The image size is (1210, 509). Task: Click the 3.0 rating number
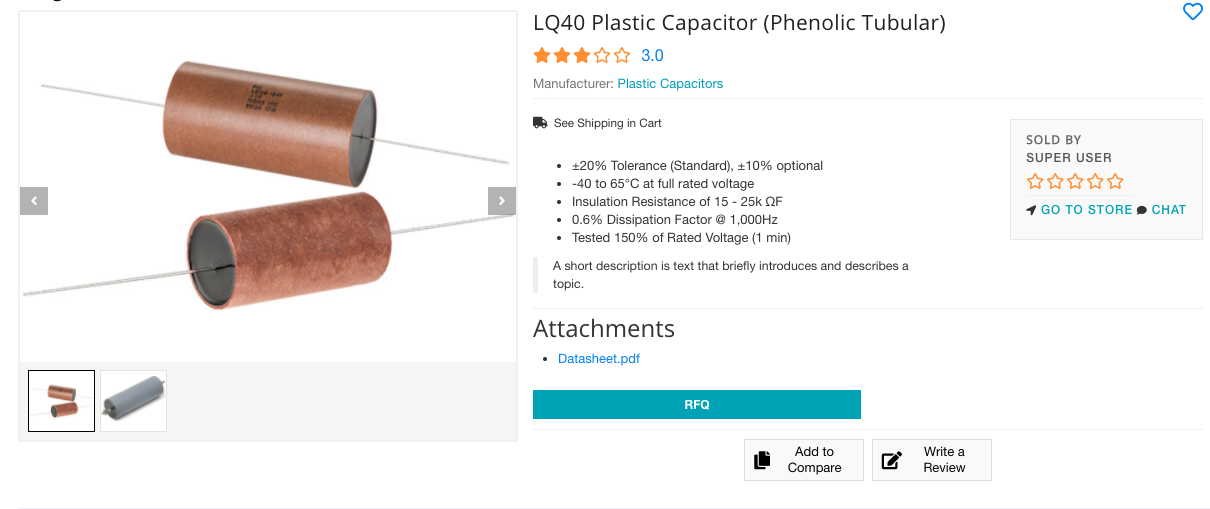click(652, 56)
